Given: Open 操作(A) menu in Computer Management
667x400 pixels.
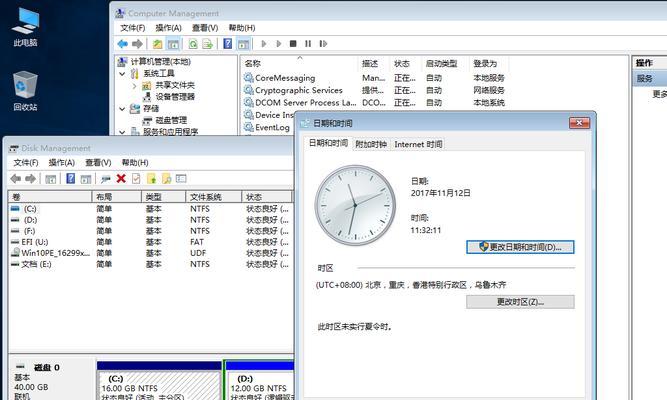Looking at the screenshot, I should 168,28.
